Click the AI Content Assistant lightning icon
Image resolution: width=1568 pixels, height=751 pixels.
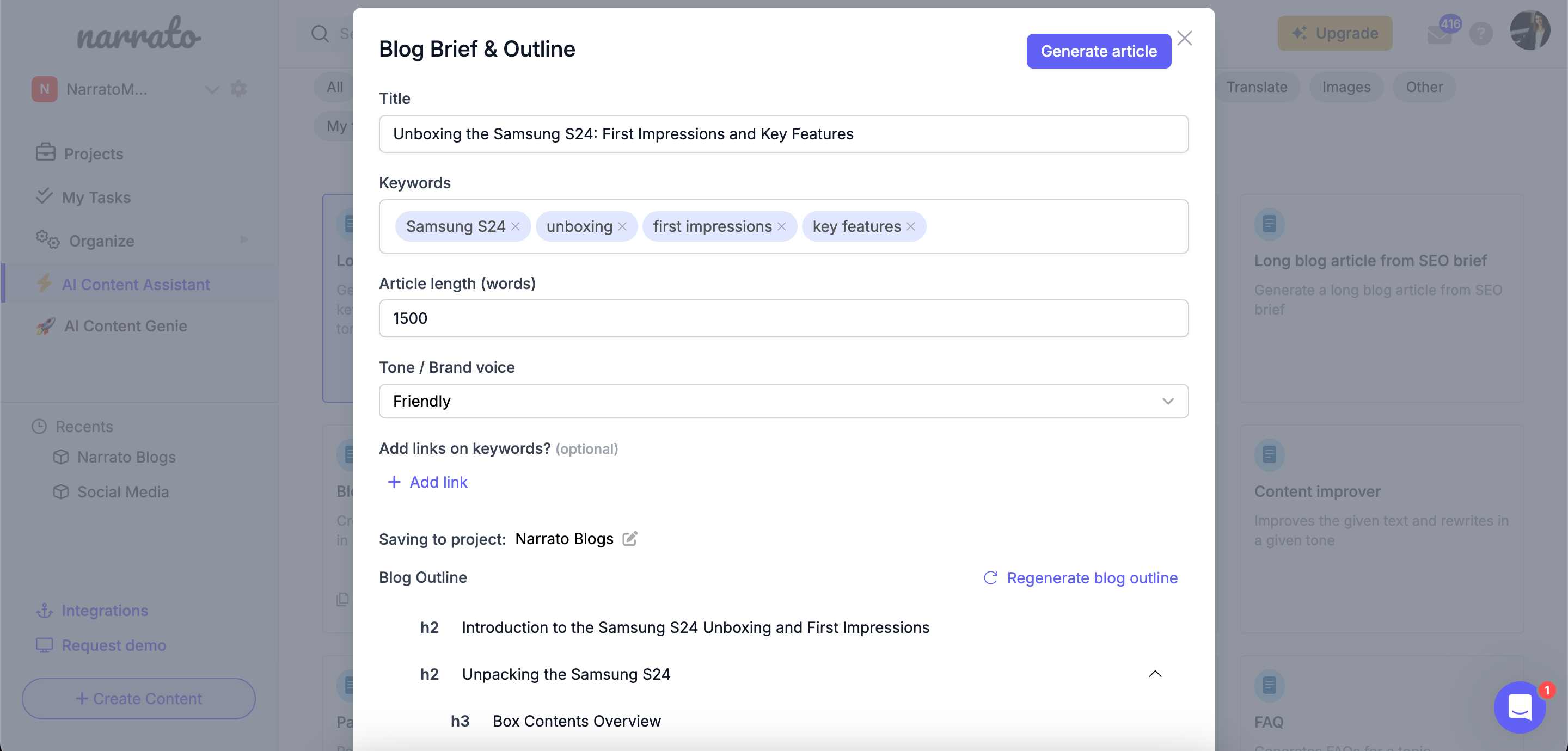44,283
